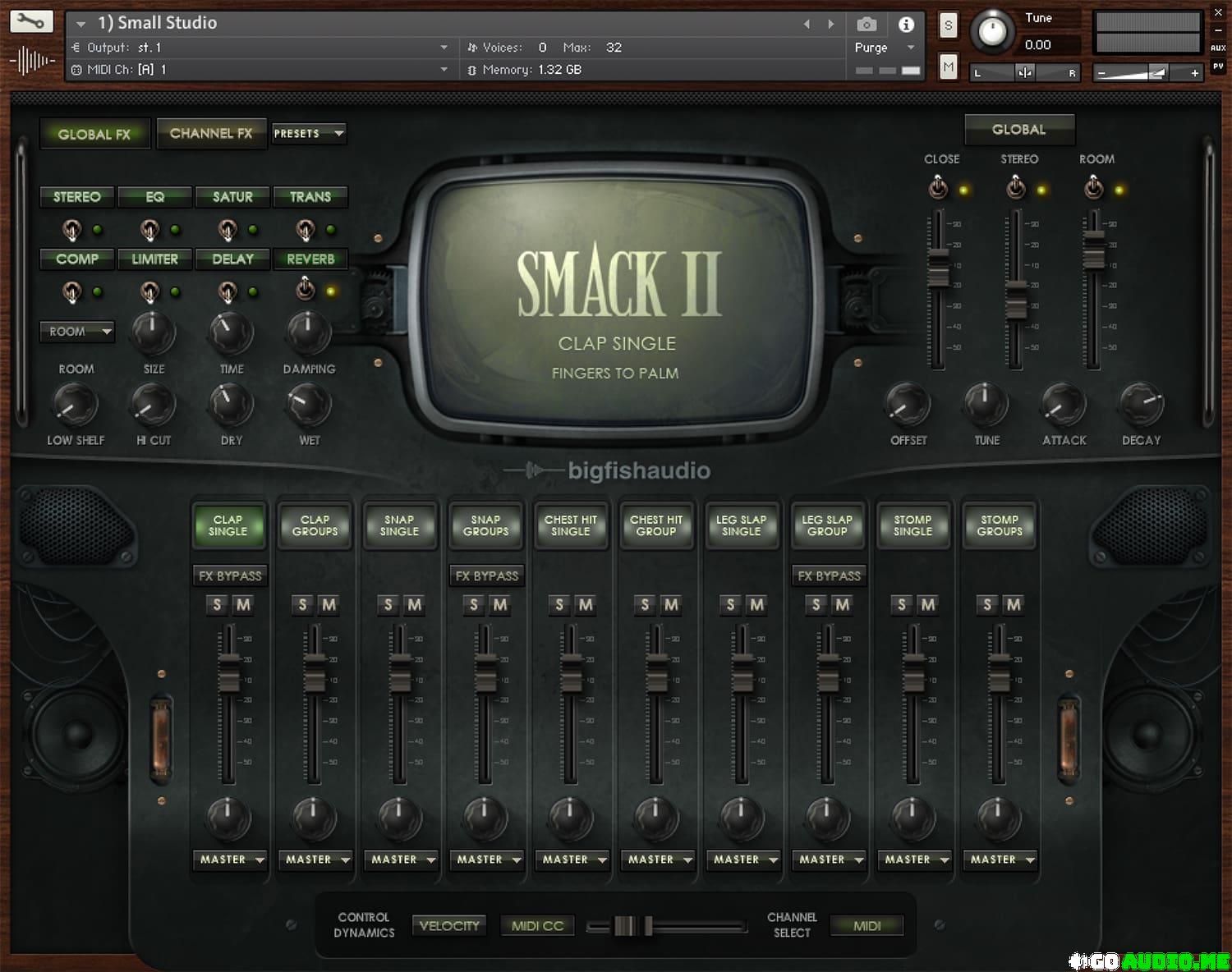This screenshot has height=972, width=1232.
Task: Adjust the DECAY knob
Action: 1142,404
